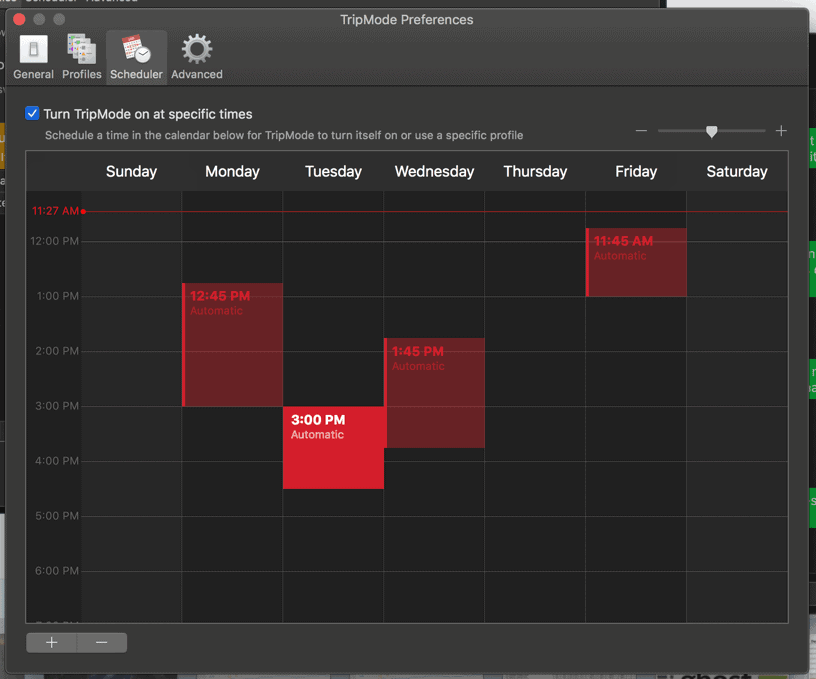Click the schedule description text below checkbox
This screenshot has width=816, height=679.
pyautogui.click(x=284, y=135)
